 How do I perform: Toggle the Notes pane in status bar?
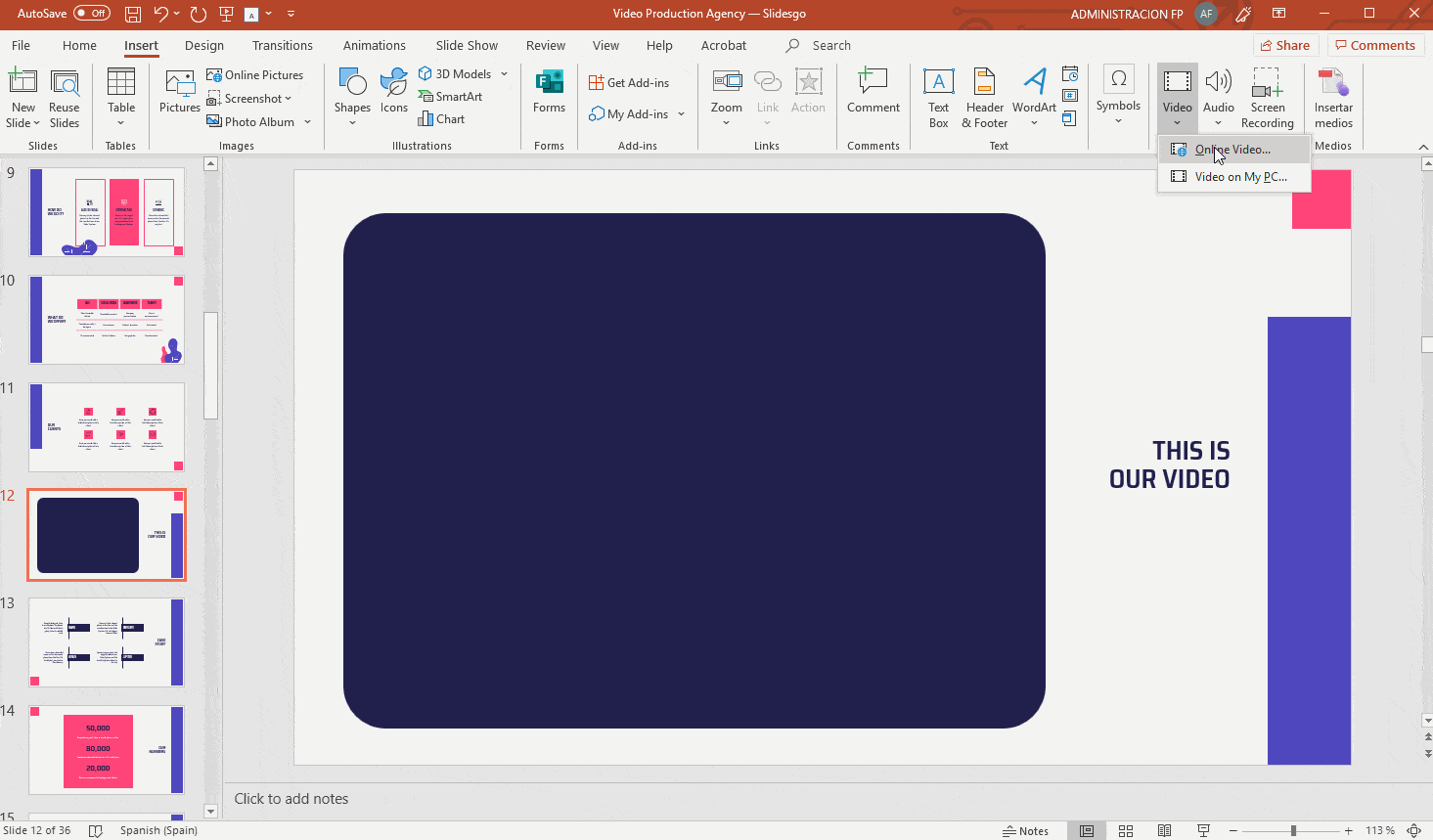click(x=1025, y=831)
